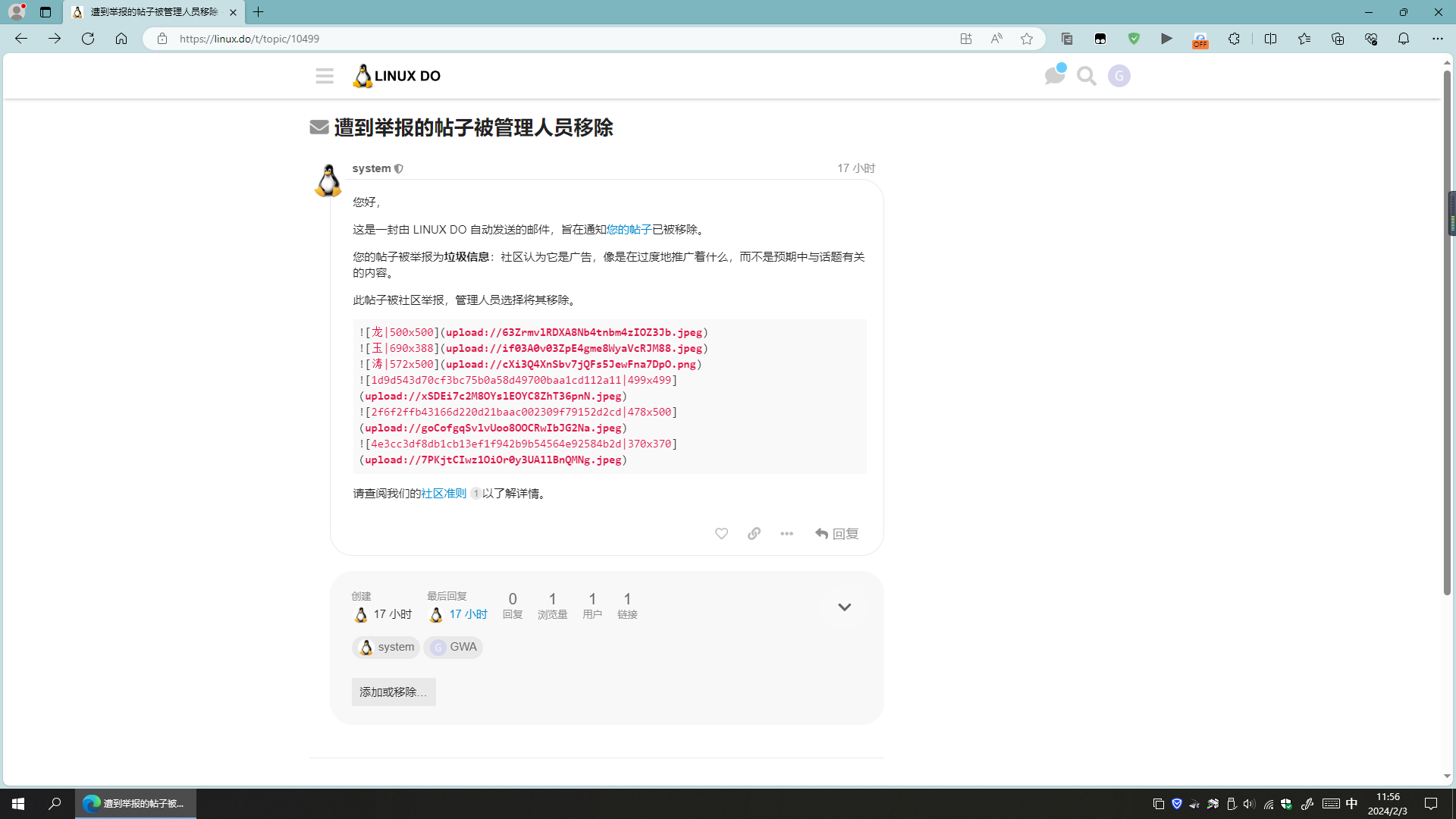Click system's penguin avatar on post

click(328, 180)
